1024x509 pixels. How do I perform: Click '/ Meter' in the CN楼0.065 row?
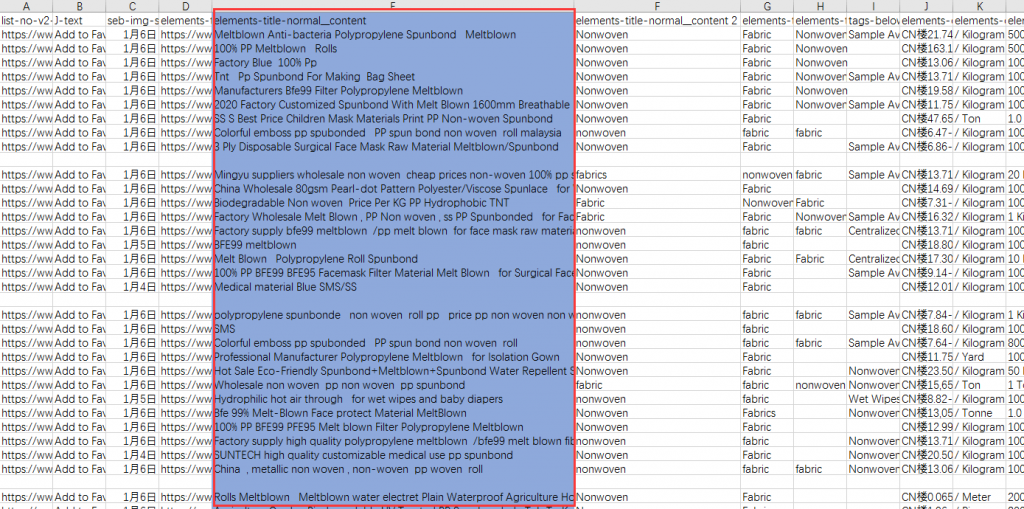979,498
